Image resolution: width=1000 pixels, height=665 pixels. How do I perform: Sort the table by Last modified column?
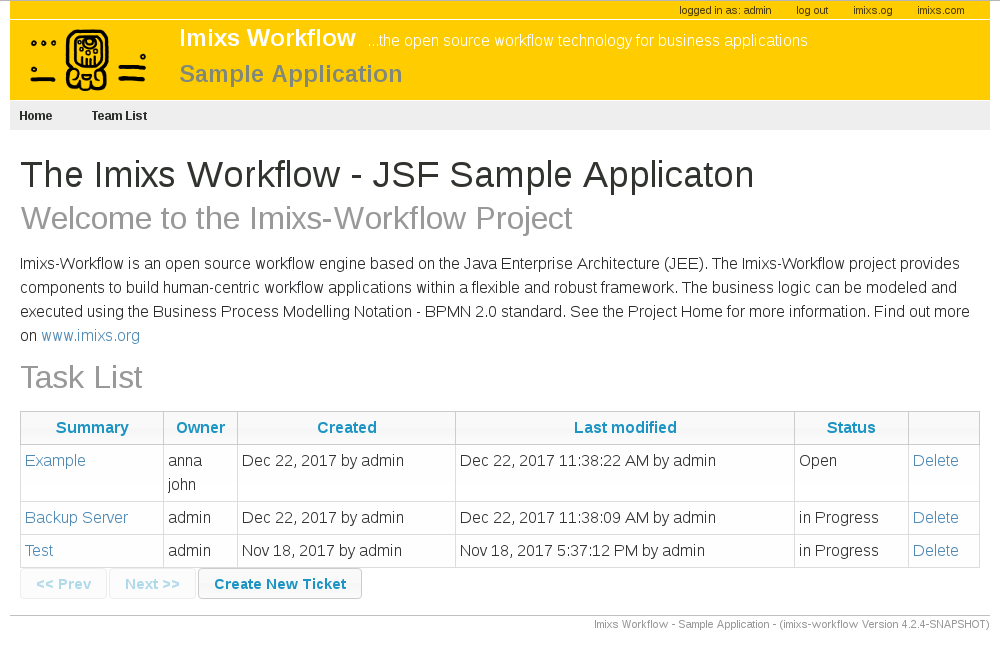coord(625,427)
